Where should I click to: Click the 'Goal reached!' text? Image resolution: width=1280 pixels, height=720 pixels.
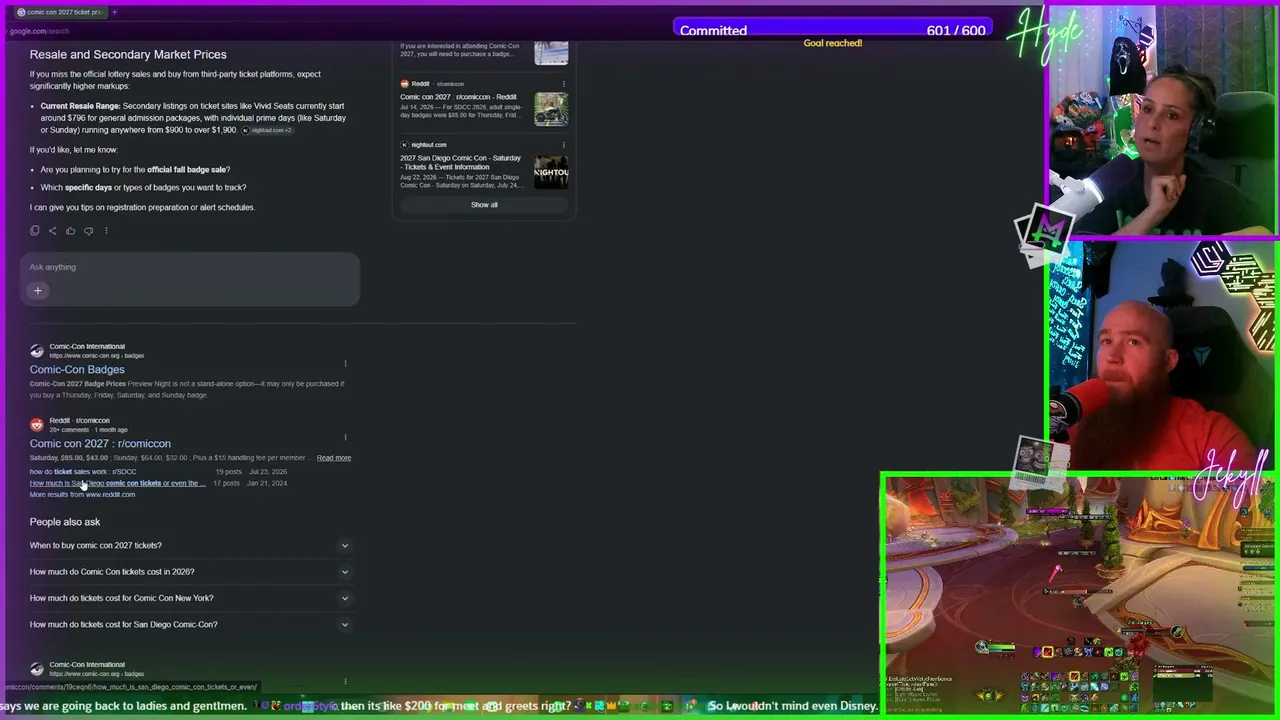pyautogui.click(x=833, y=43)
